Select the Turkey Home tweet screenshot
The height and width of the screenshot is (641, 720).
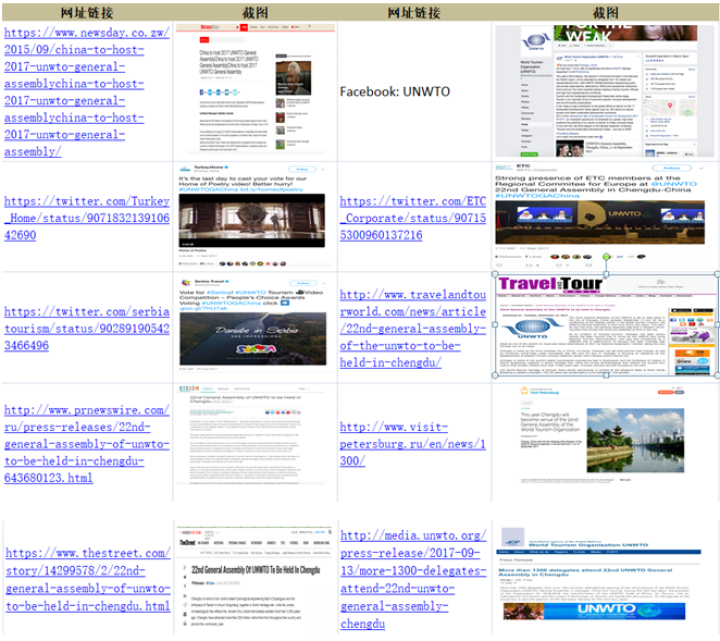[253, 216]
